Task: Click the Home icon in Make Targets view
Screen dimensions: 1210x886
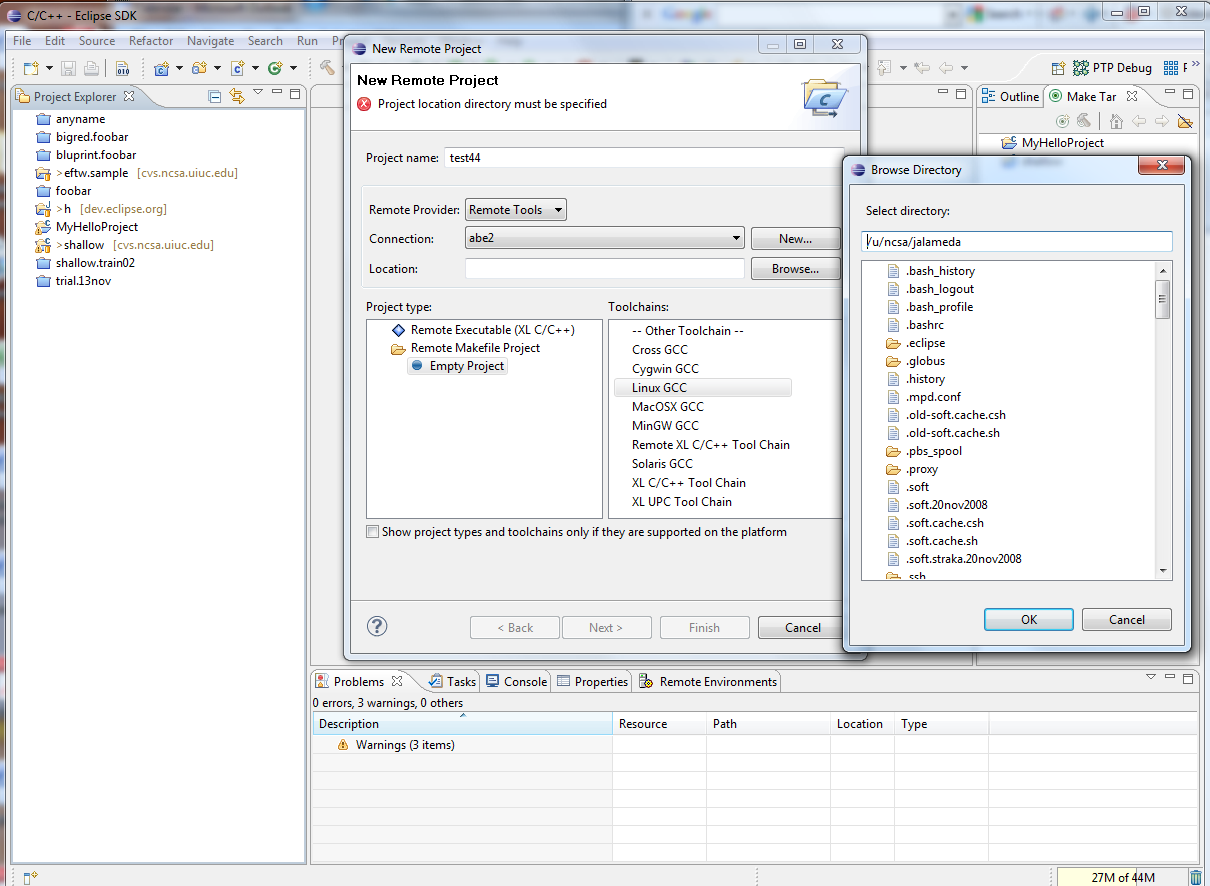Action: click(x=1116, y=121)
